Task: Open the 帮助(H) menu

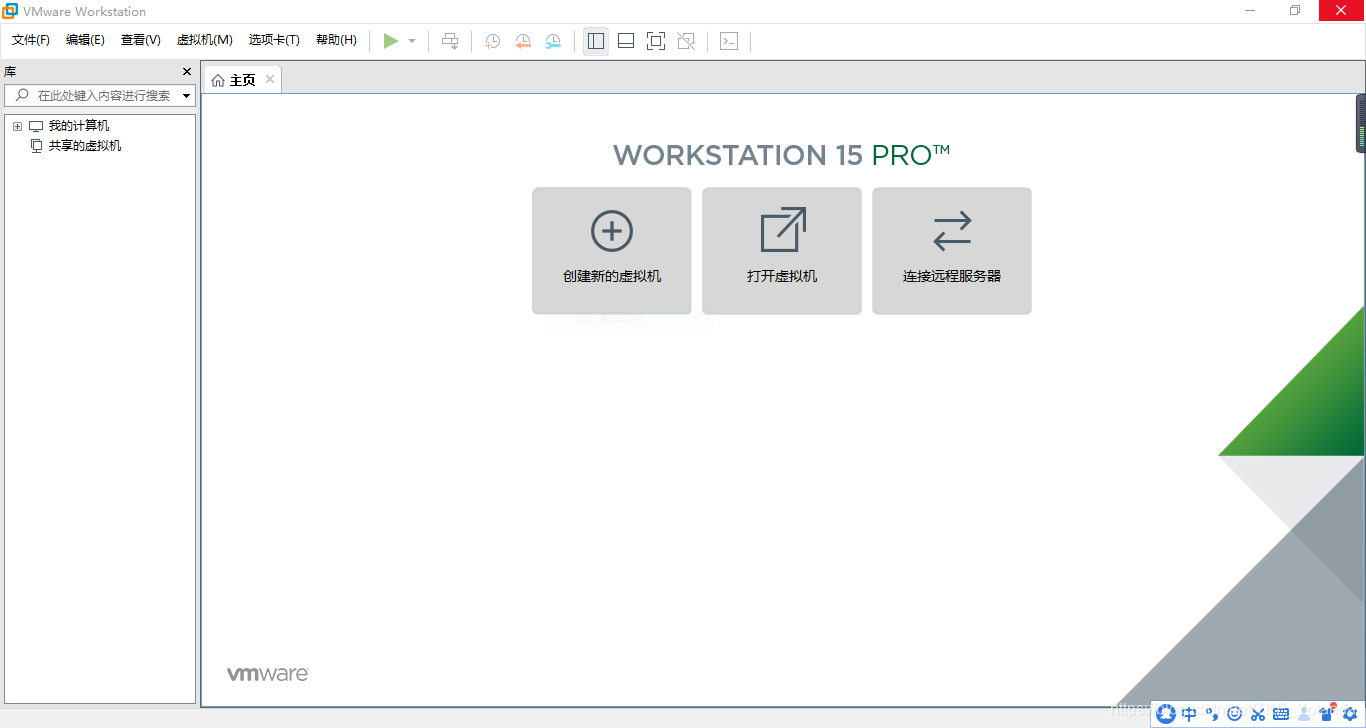Action: (x=336, y=40)
